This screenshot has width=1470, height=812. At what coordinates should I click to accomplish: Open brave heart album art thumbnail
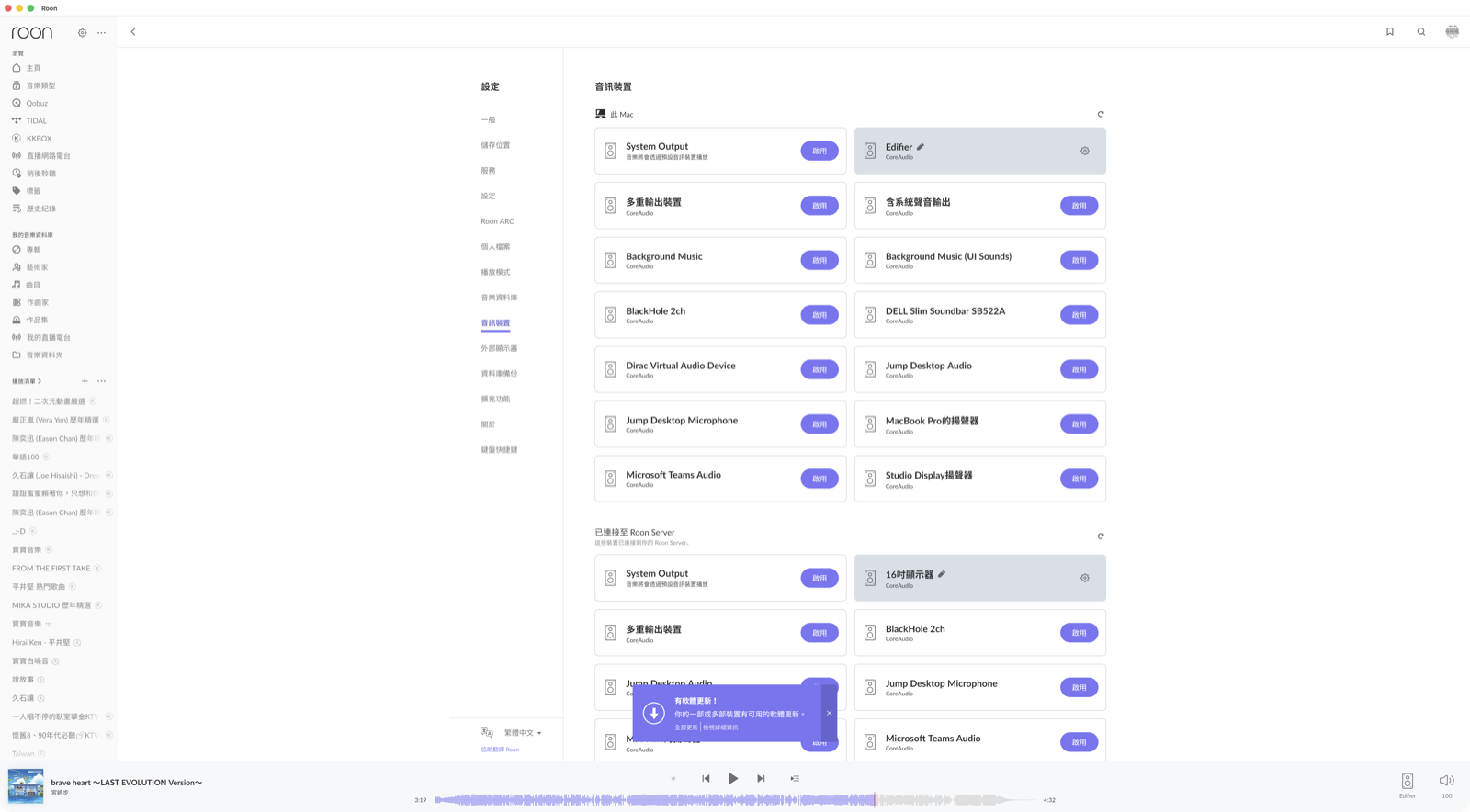click(26, 786)
